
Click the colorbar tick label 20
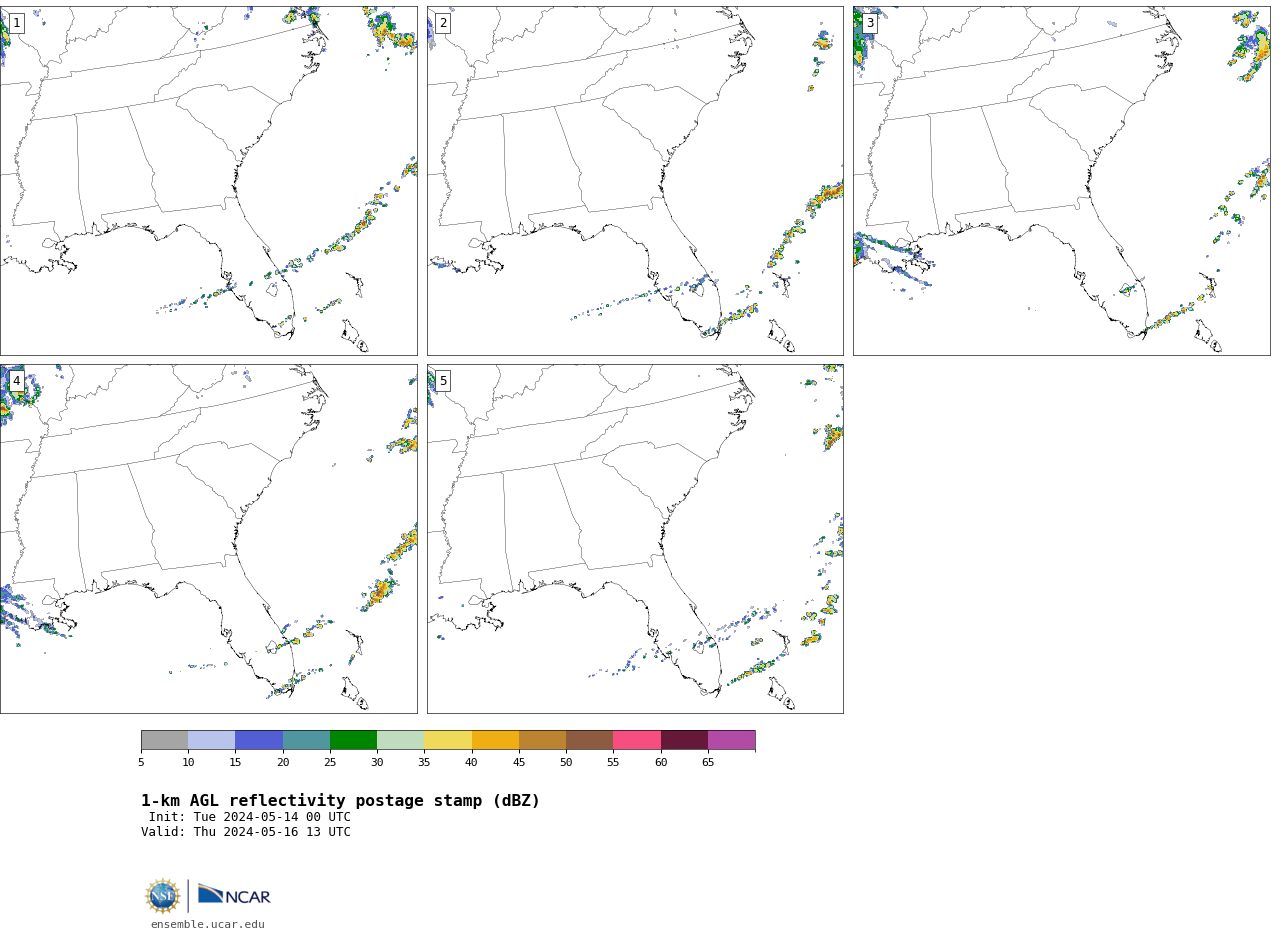tap(283, 763)
